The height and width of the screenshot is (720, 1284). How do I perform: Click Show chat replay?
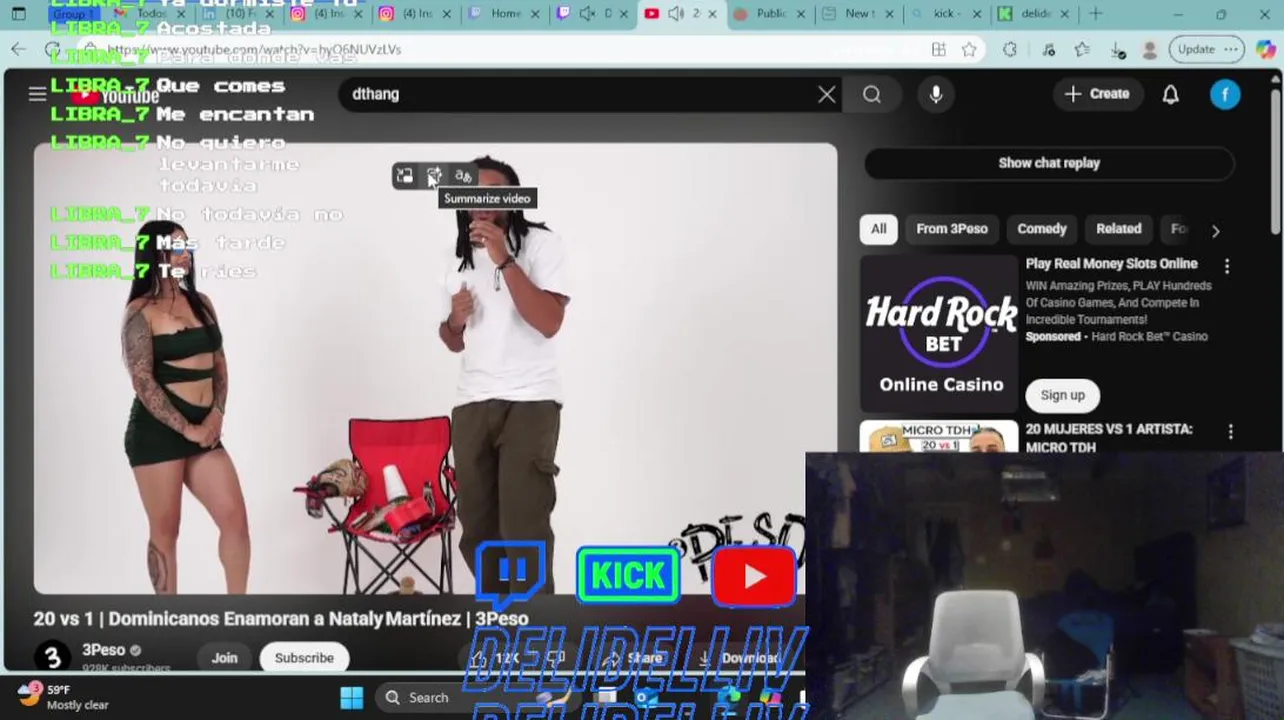[x=1049, y=163]
